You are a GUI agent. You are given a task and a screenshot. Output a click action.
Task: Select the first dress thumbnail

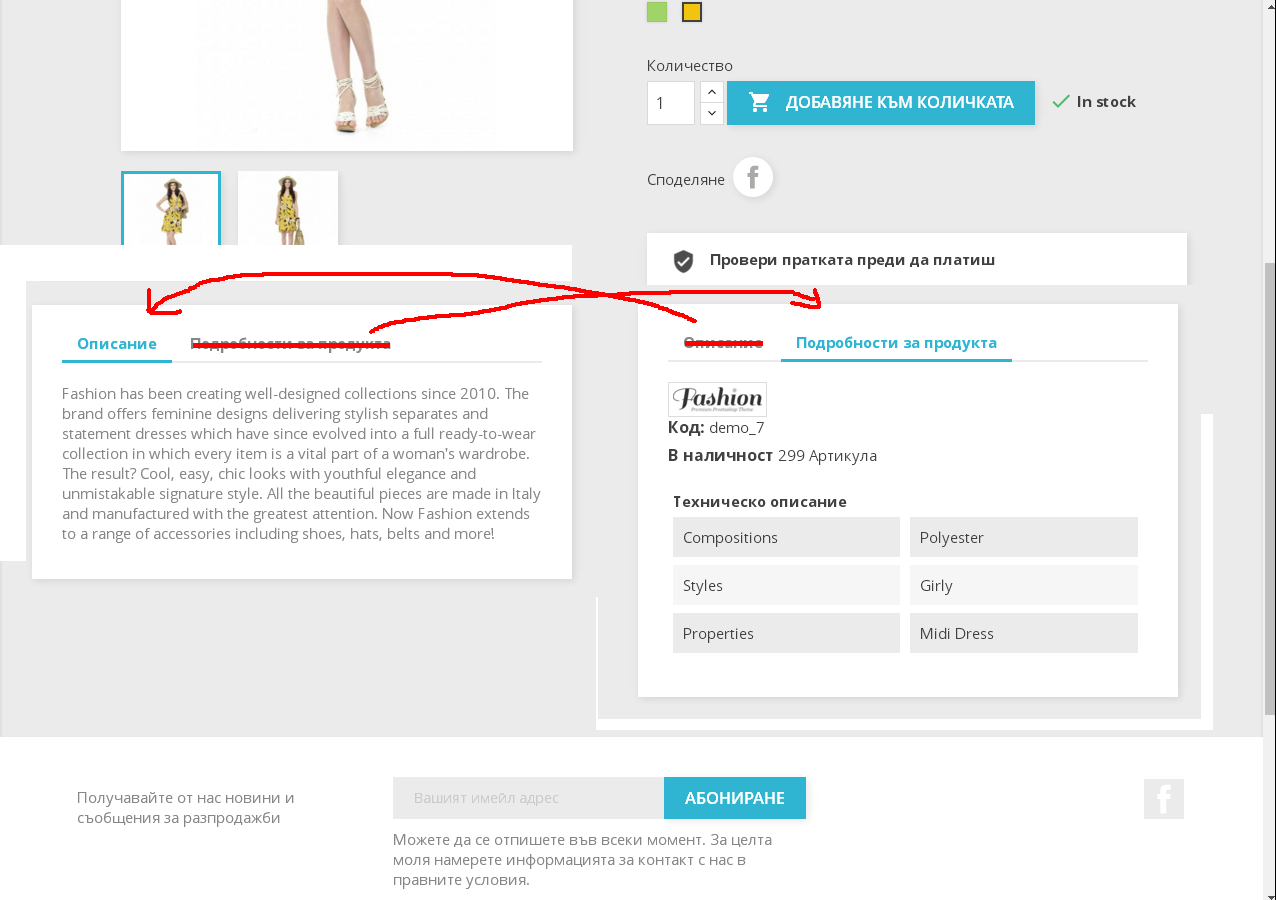coord(171,208)
